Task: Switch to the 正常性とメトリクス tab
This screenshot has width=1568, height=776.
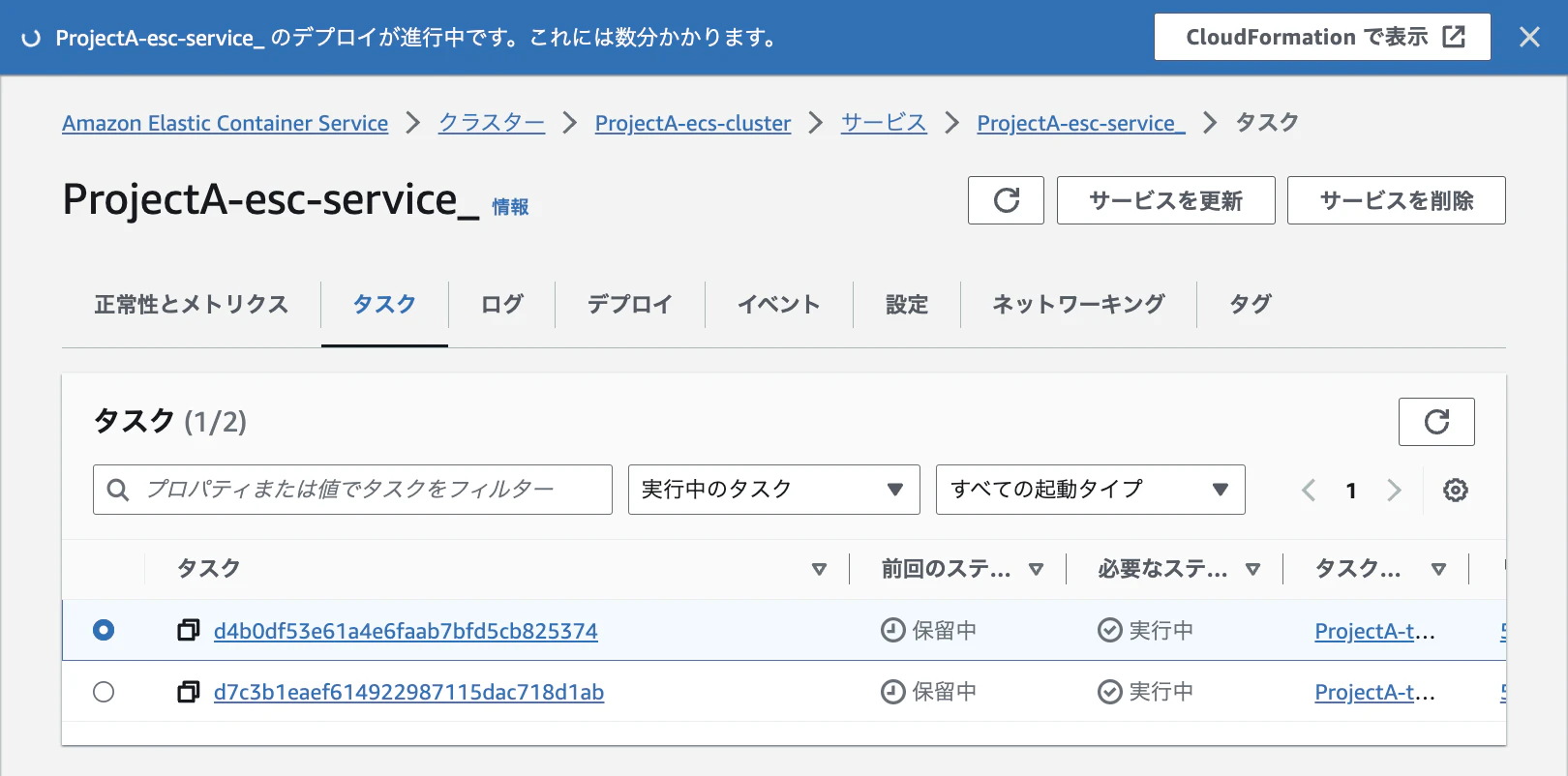Action: [191, 305]
